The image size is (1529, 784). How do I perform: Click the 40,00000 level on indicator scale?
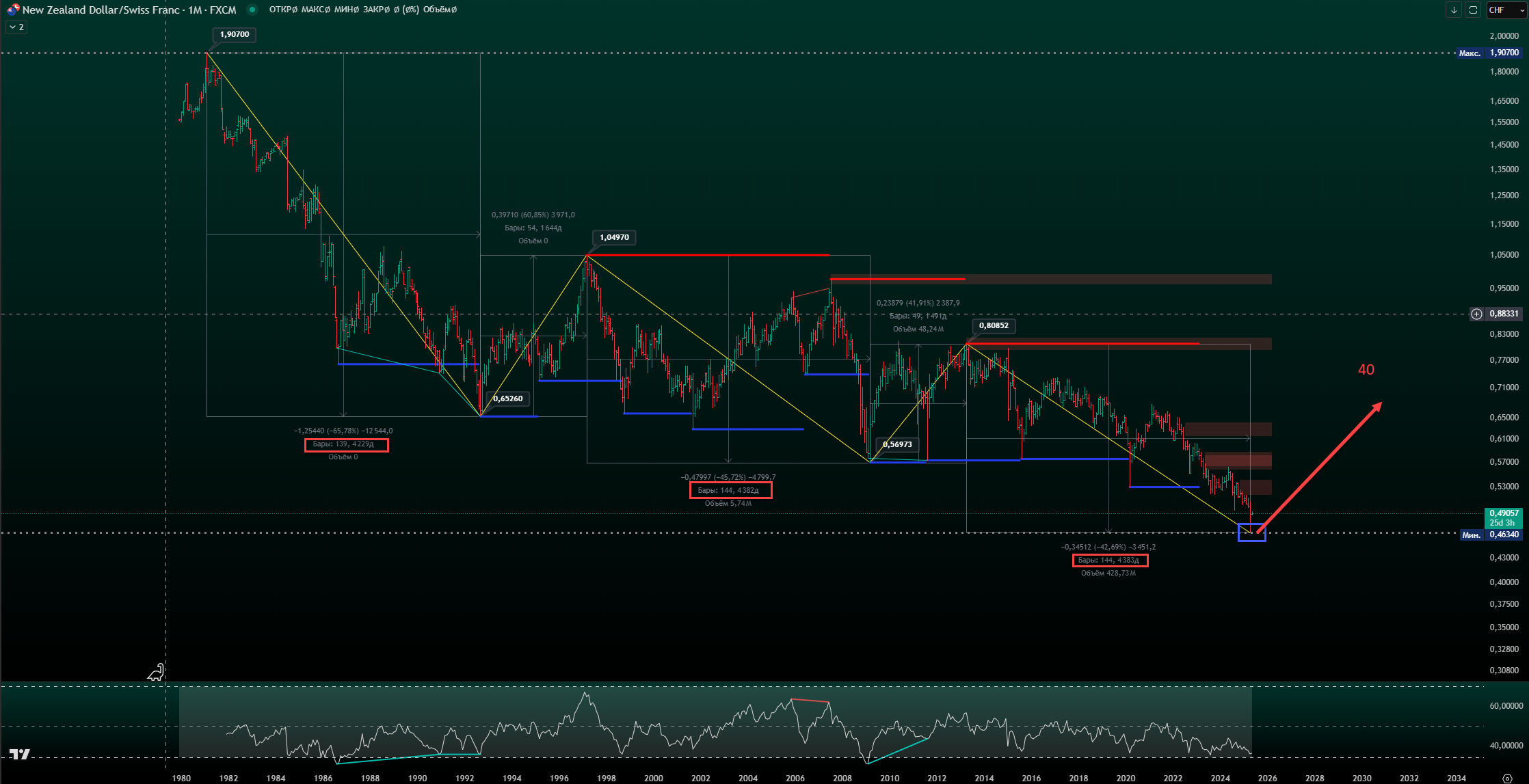point(1505,745)
